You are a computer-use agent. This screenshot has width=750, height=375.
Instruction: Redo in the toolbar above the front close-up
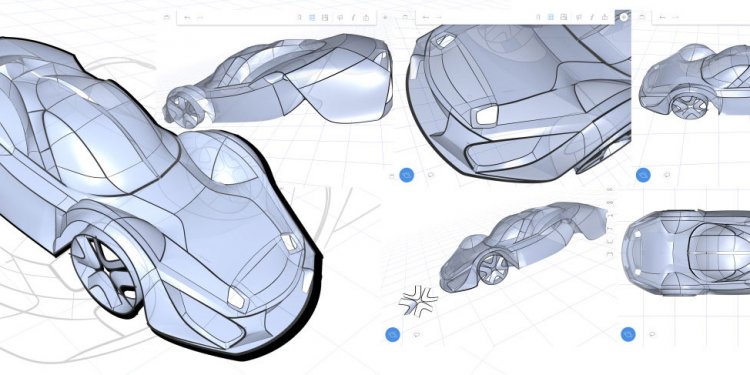pyautogui.click(x=439, y=17)
